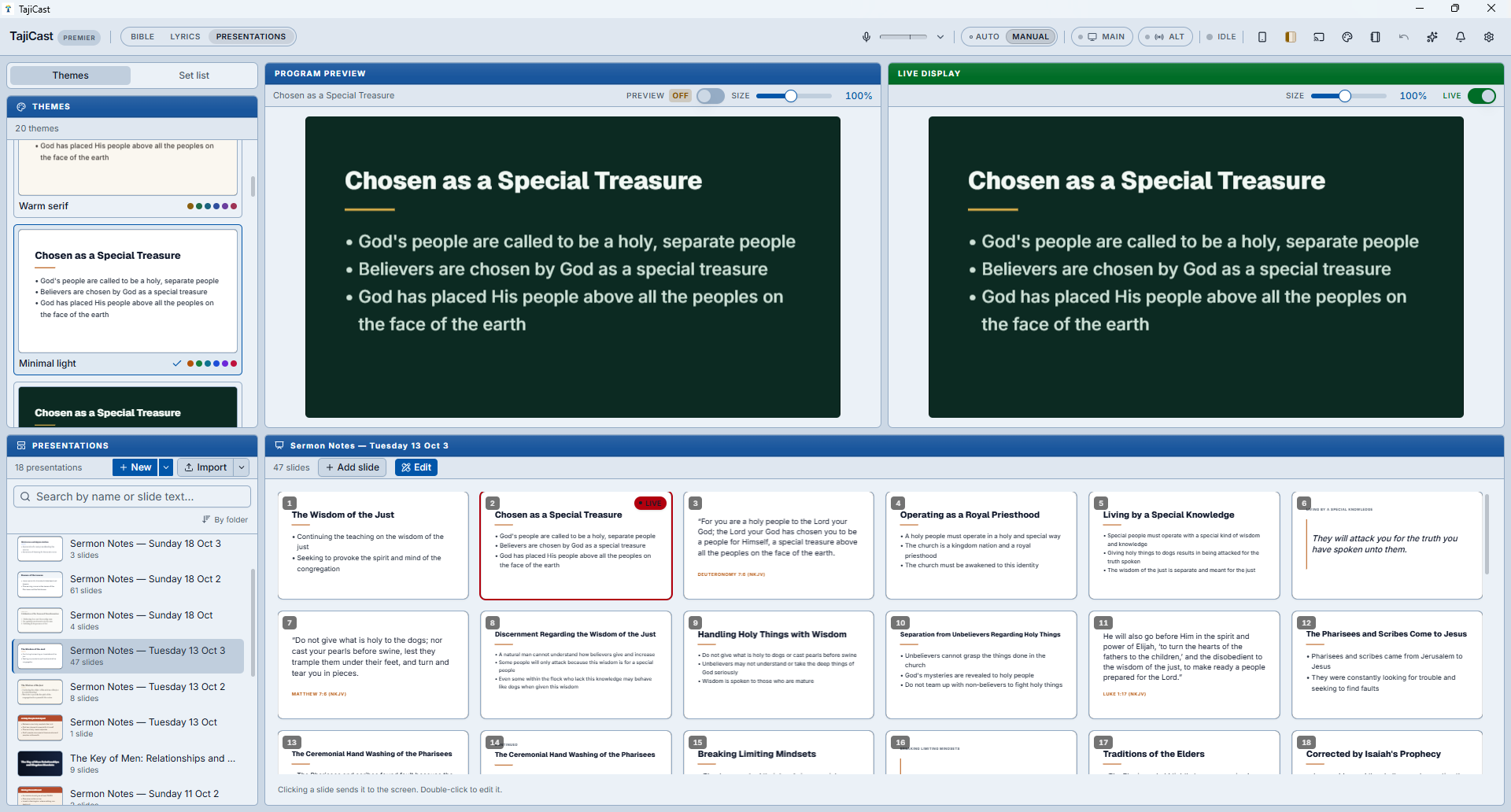Select MANUAL mode
This screenshot has height=812, width=1511.
tap(1031, 37)
